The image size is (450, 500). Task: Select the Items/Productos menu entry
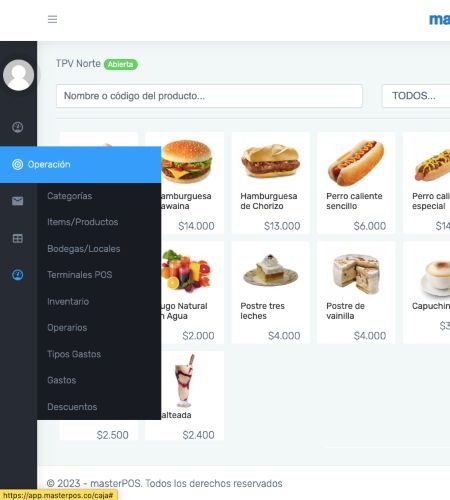(83, 222)
